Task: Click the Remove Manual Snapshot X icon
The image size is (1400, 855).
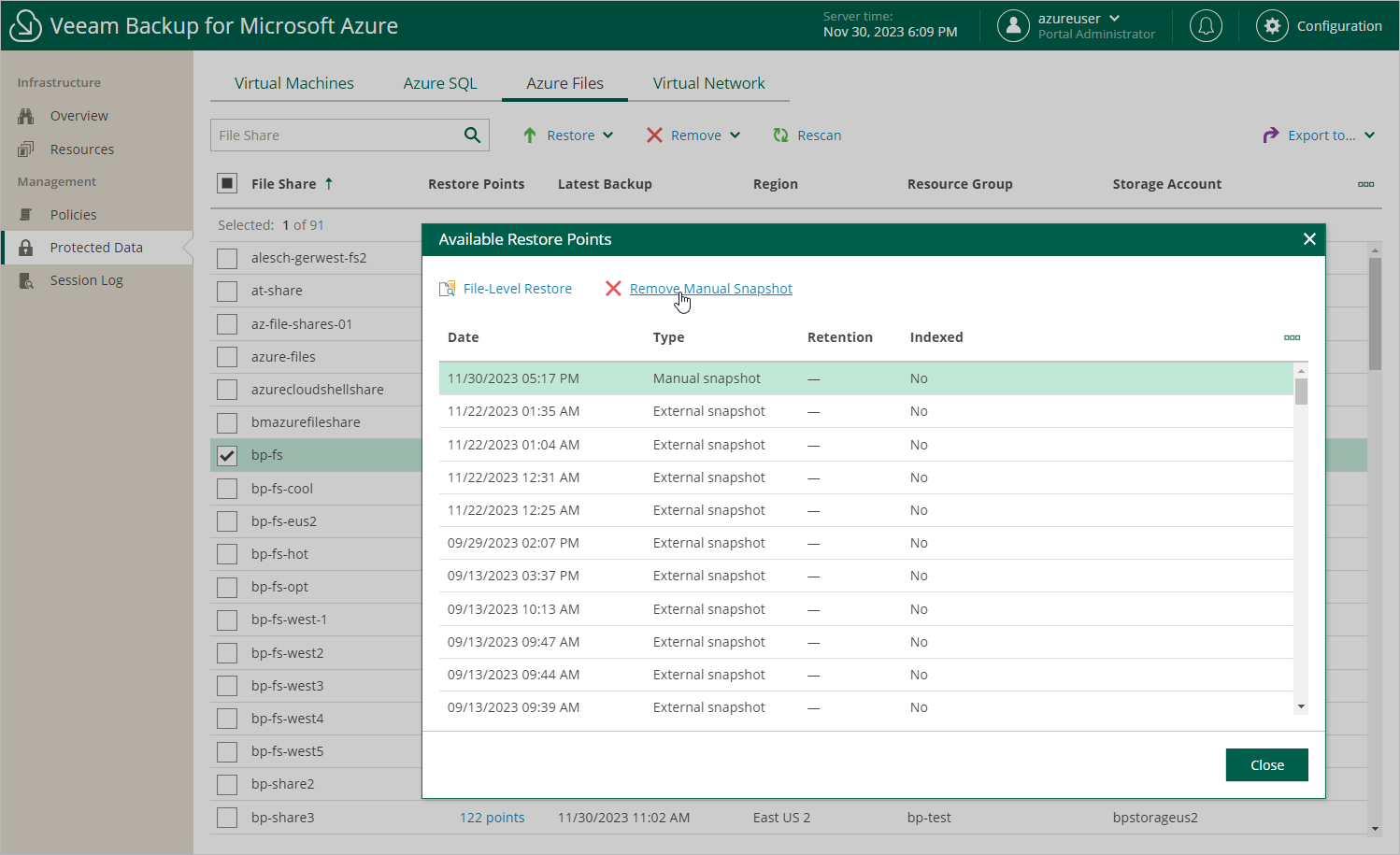Action: point(613,289)
